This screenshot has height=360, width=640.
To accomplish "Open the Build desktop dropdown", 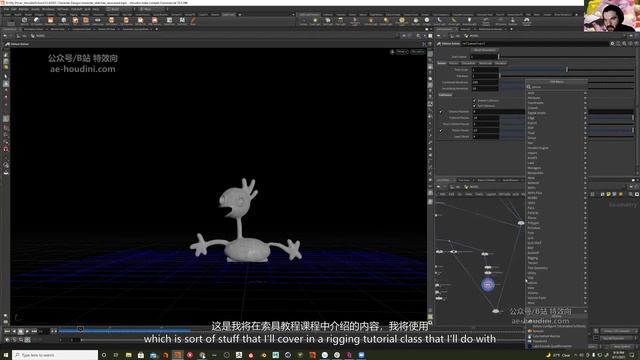I will 119,9.
